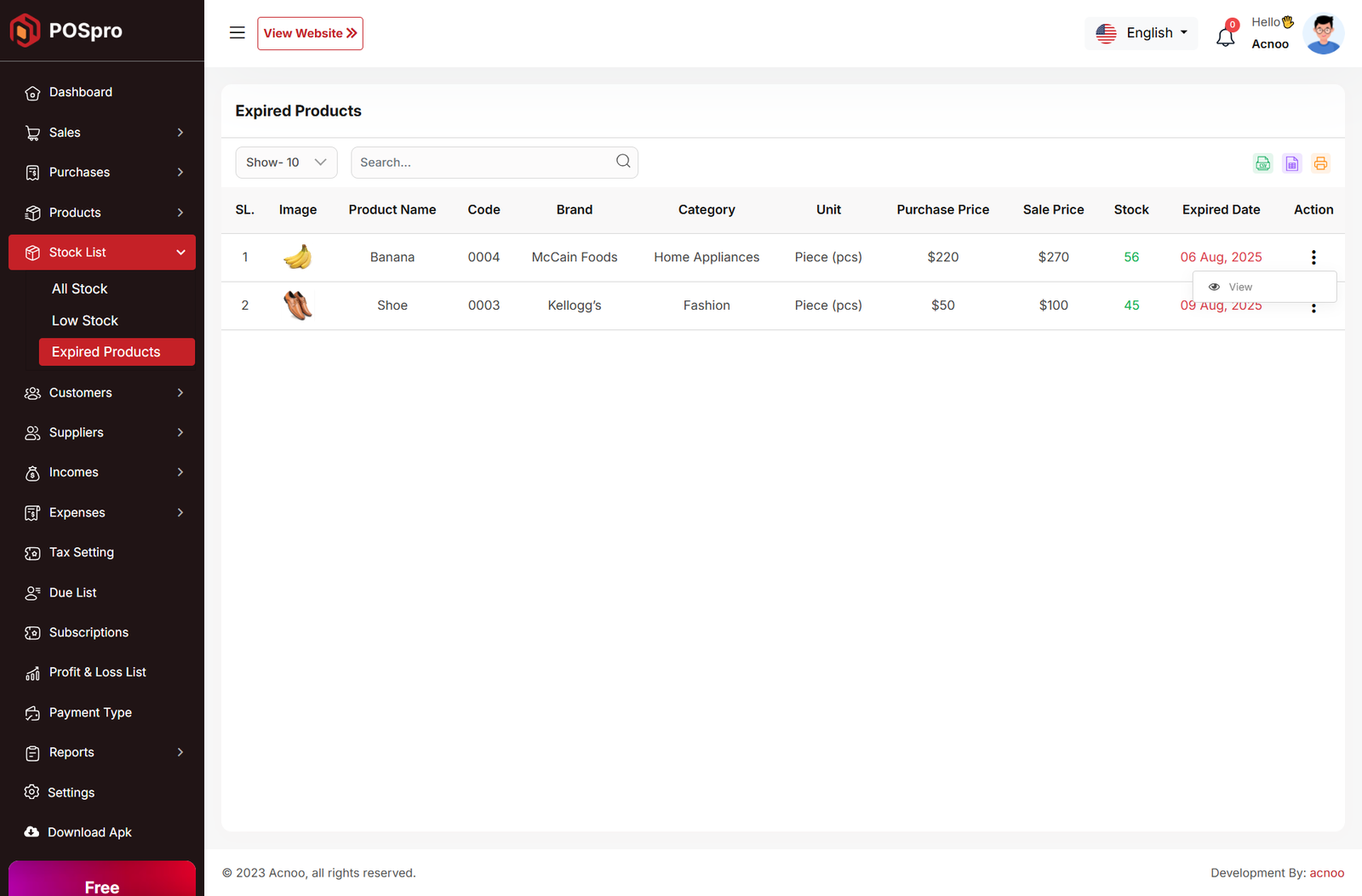Viewport: 1362px width, 896px height.
Task: Click into the Search input field
Action: pos(481,163)
